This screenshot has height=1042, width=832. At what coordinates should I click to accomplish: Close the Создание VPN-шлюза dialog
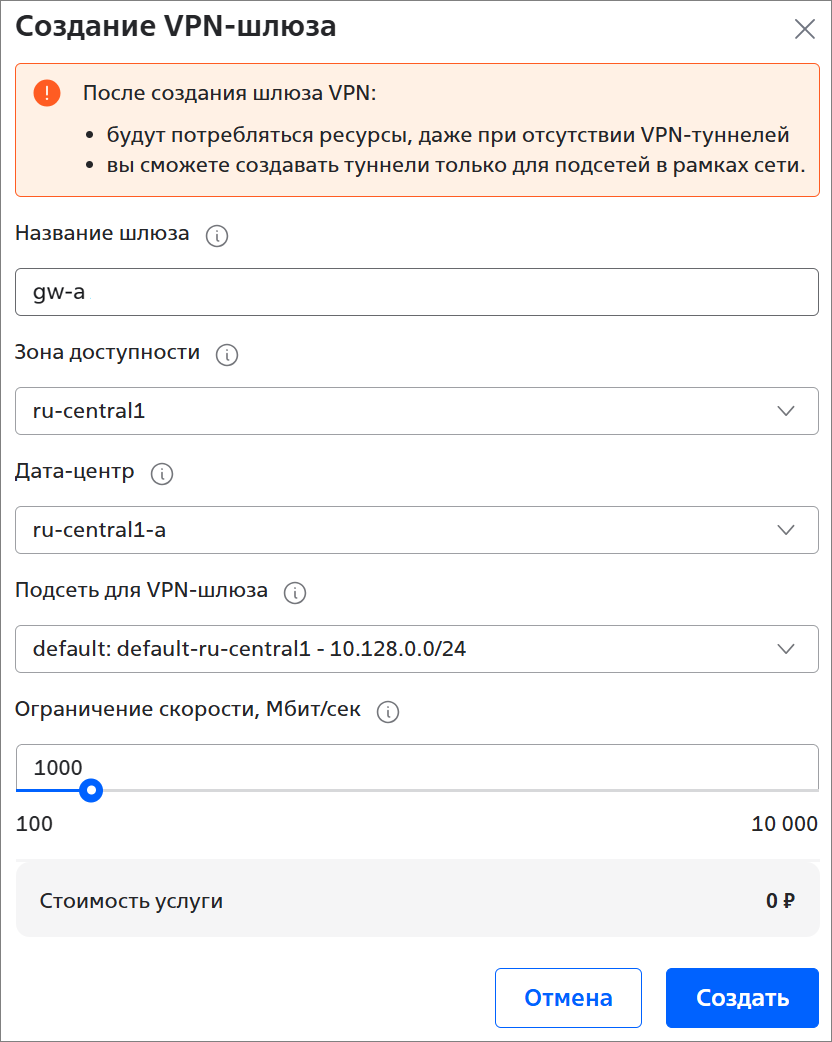[x=805, y=29]
